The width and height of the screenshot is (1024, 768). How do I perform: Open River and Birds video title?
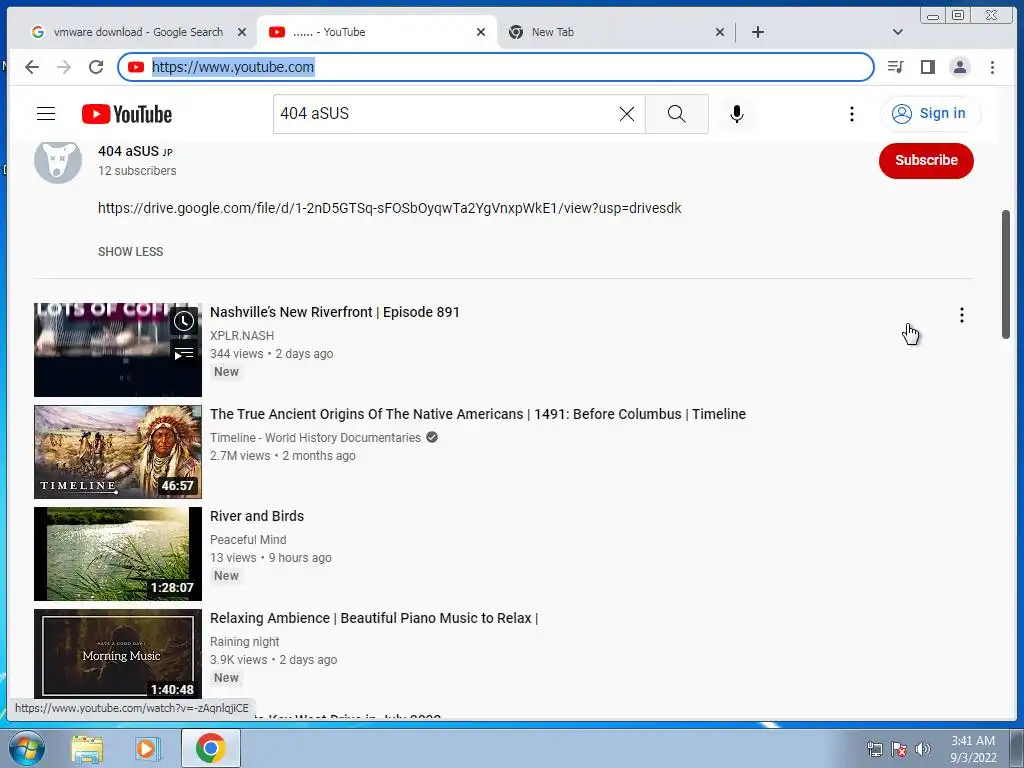point(257,516)
